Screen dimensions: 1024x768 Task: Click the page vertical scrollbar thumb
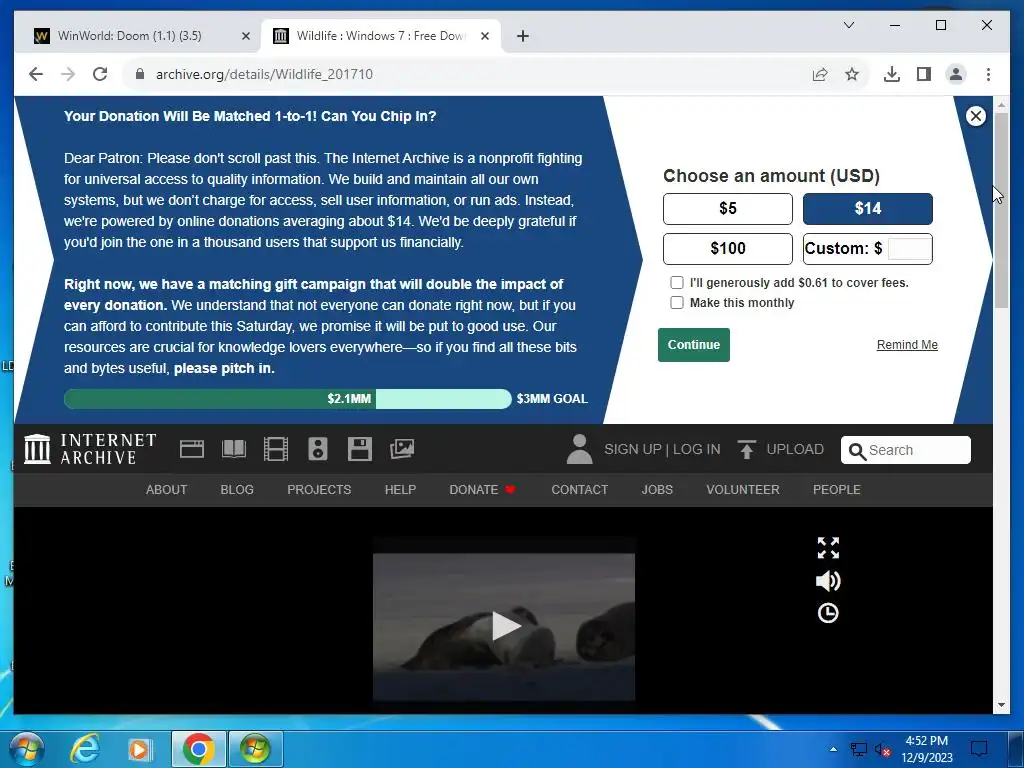point(1001,209)
